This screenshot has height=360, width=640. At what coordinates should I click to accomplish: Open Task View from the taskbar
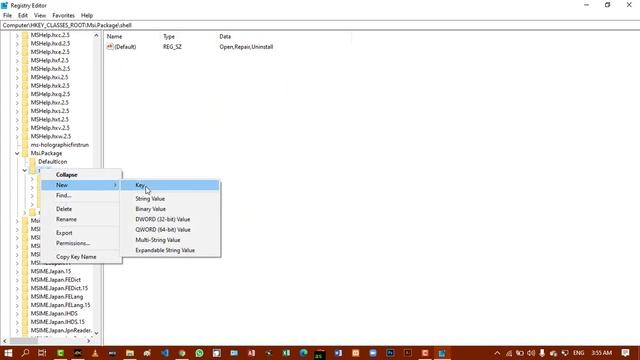[42, 353]
